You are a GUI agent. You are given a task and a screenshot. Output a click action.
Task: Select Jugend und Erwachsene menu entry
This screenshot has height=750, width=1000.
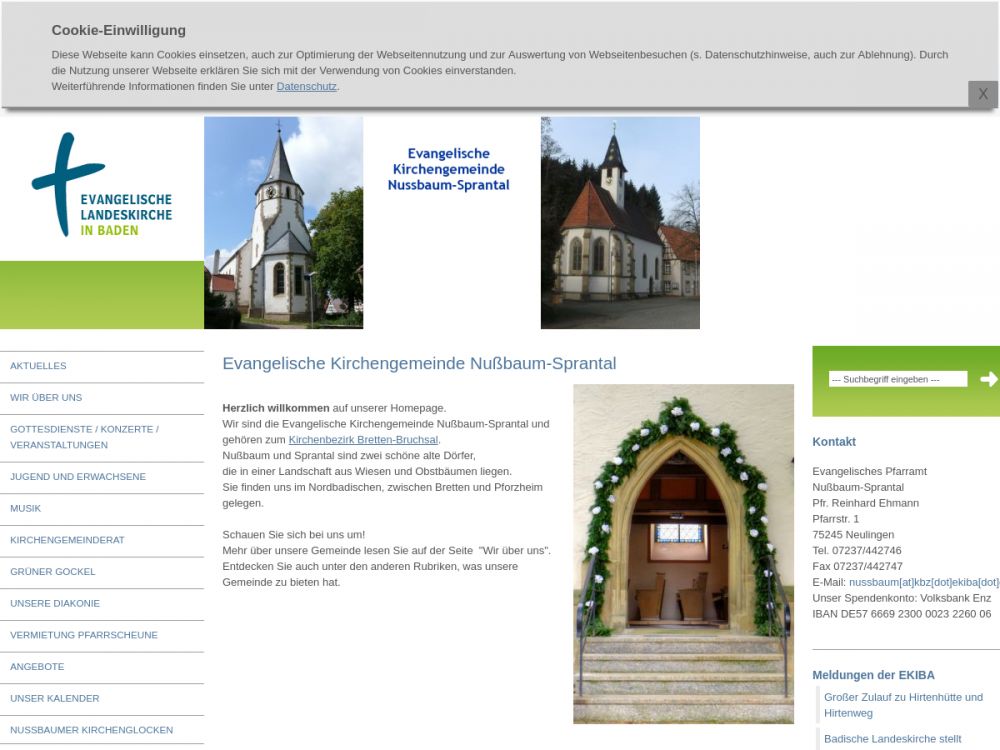(78, 477)
